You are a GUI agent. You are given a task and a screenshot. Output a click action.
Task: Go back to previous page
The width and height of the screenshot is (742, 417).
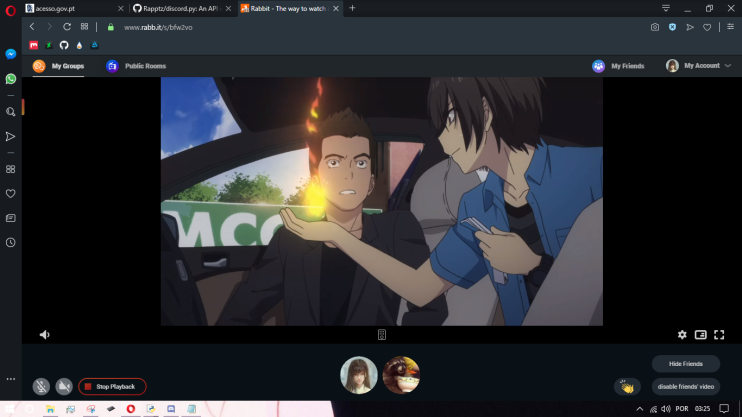point(32,27)
